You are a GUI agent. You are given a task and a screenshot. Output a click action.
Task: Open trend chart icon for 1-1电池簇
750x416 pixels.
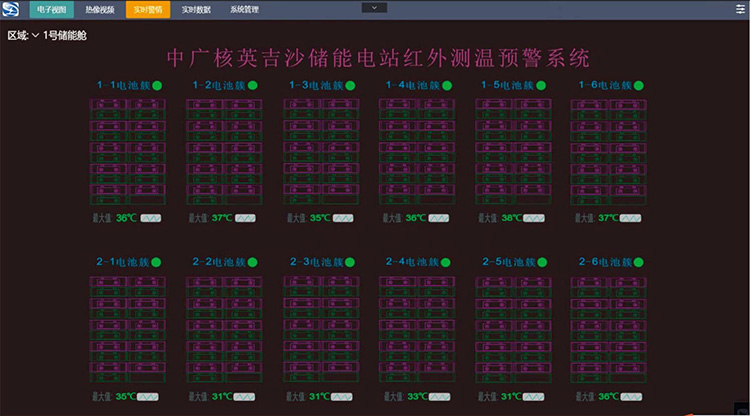click(151, 218)
